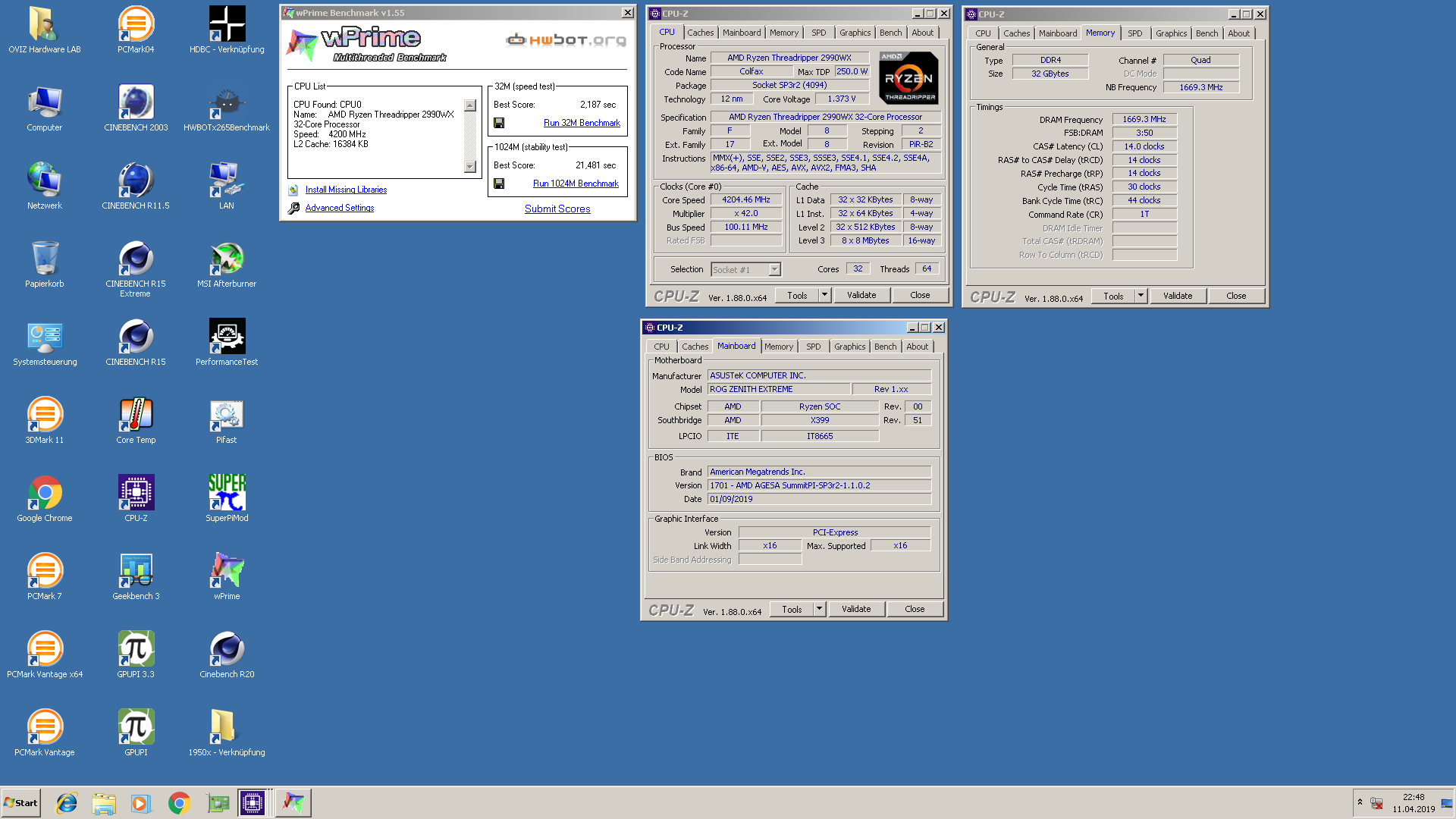This screenshot has height=819, width=1456.
Task: Select Graphics tab in Memory CPU-Z window
Action: (1172, 33)
